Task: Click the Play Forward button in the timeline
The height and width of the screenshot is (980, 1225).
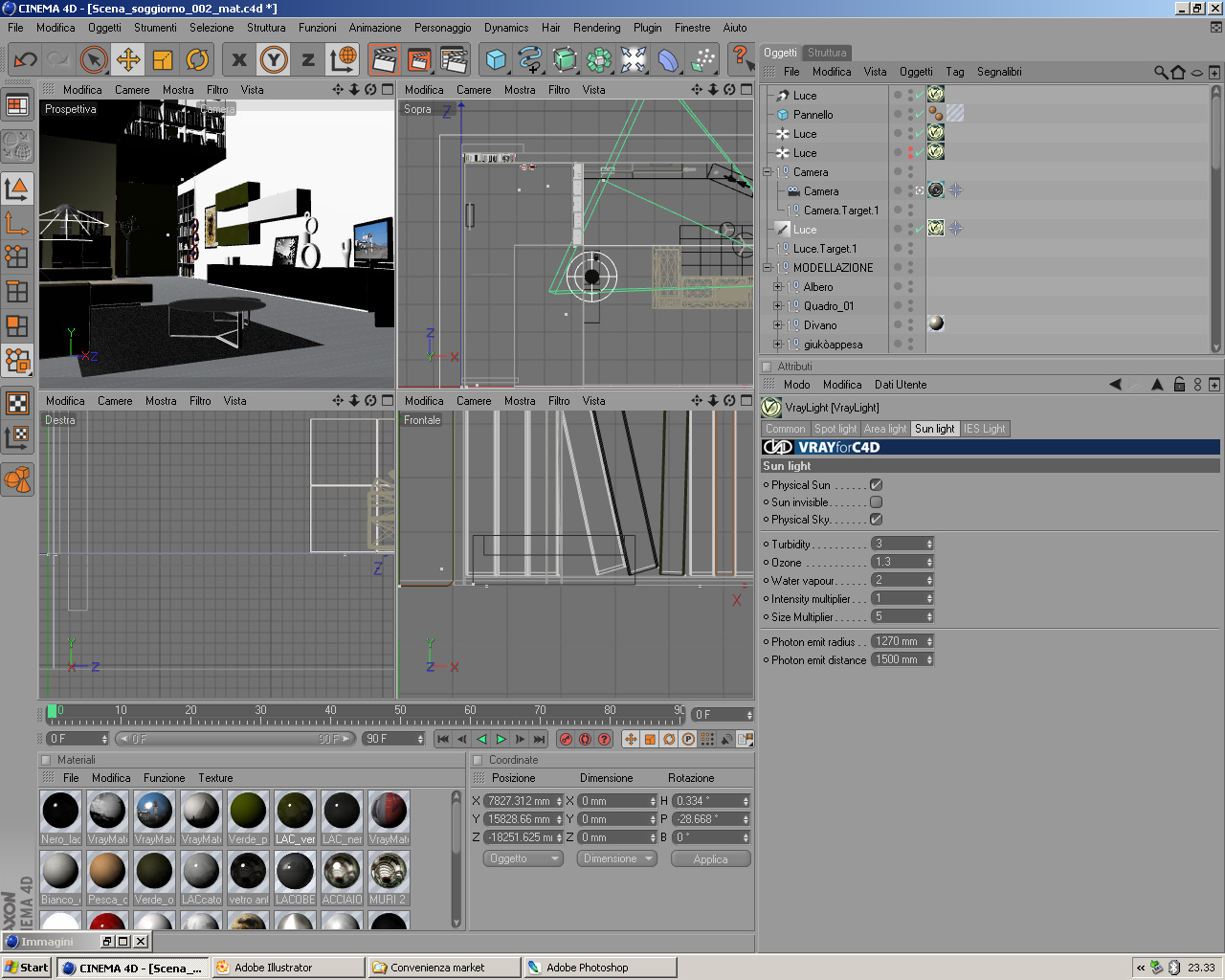Action: pos(501,739)
